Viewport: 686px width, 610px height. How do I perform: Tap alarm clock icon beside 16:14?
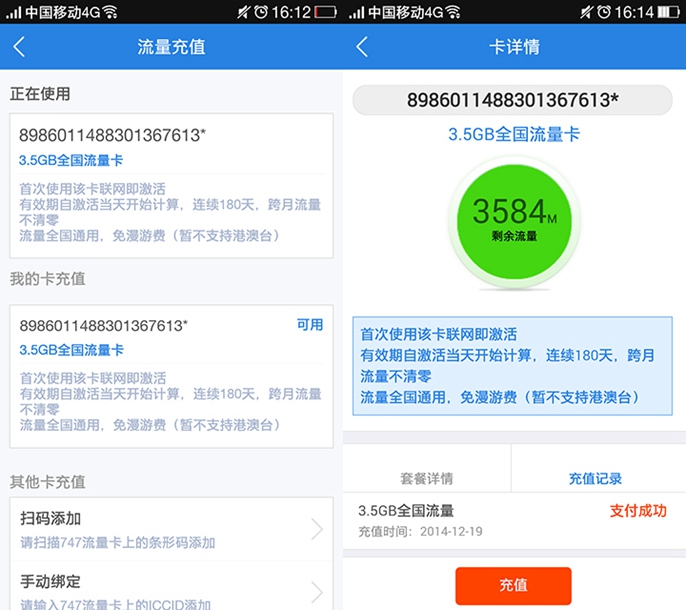[x=603, y=12]
